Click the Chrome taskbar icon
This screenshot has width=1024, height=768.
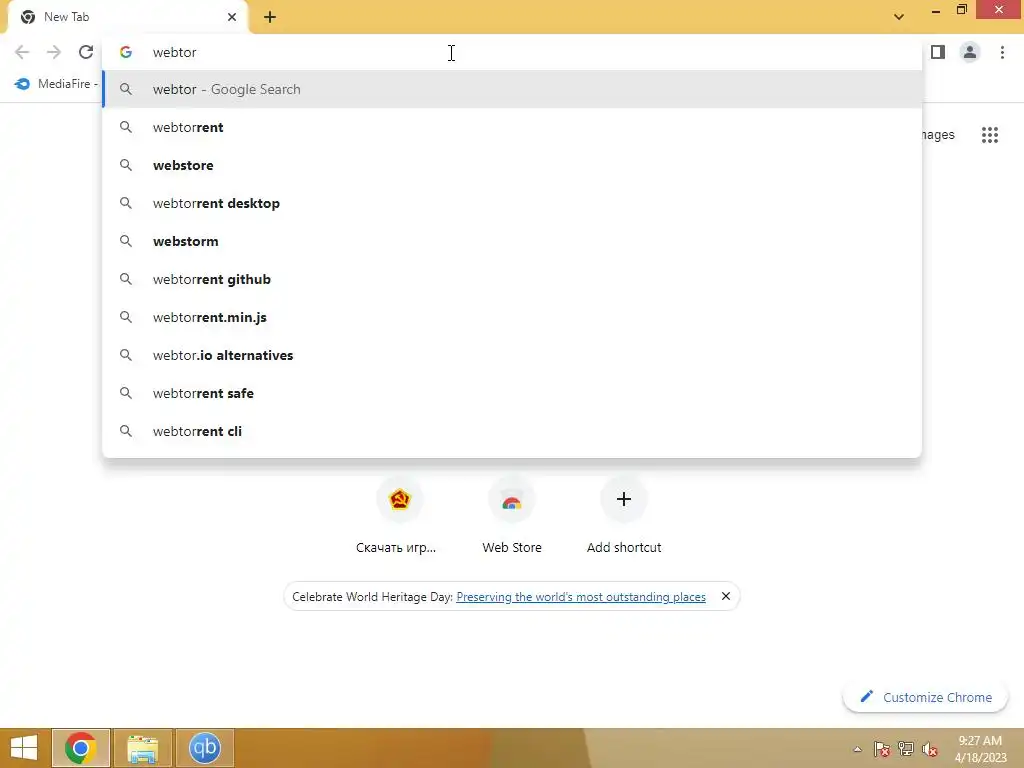[80, 748]
